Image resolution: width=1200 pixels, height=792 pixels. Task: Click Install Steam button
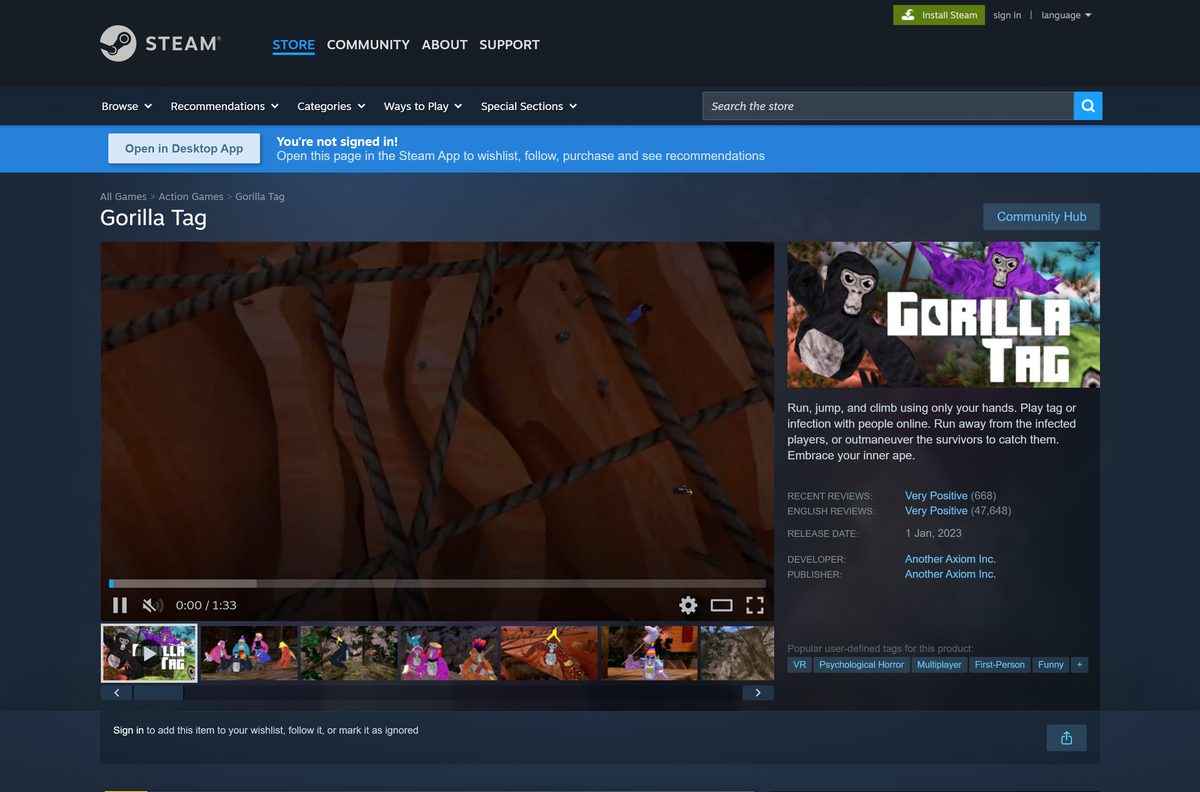[x=939, y=15]
